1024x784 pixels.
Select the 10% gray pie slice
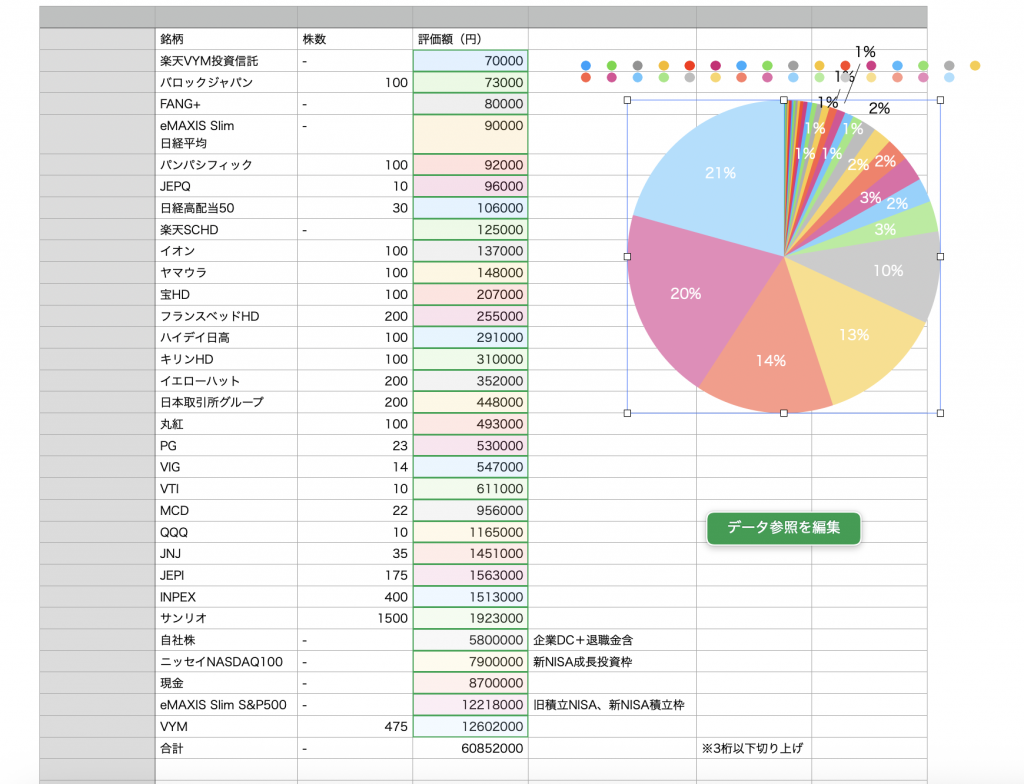click(x=888, y=271)
